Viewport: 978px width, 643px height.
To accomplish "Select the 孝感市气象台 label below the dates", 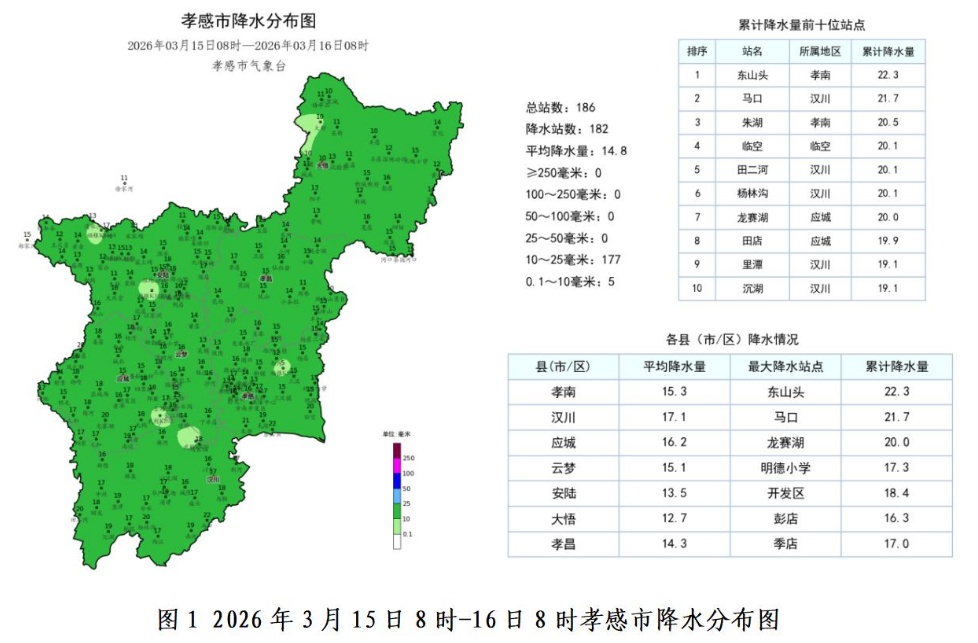I will coord(249,66).
